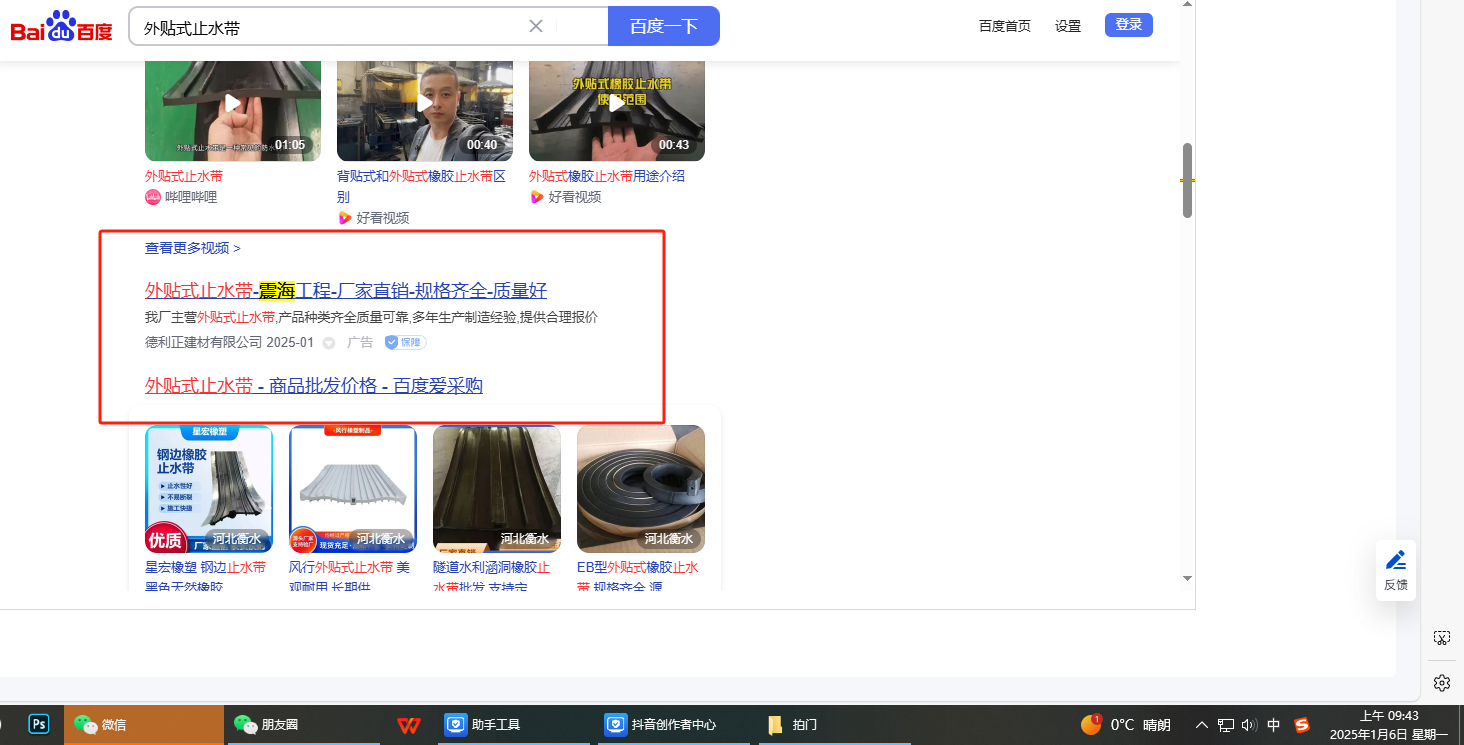This screenshot has height=745, width=1464.
Task: Click the blue 登录 button
Action: [x=1129, y=25]
